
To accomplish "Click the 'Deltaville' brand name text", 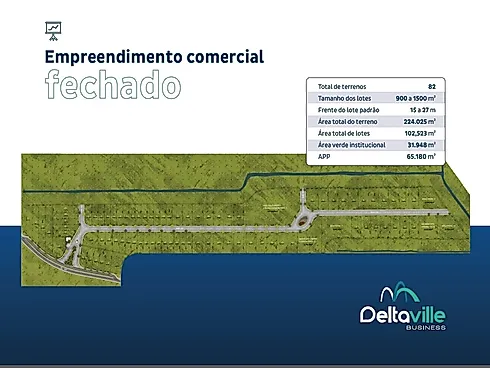I will 402,315.
